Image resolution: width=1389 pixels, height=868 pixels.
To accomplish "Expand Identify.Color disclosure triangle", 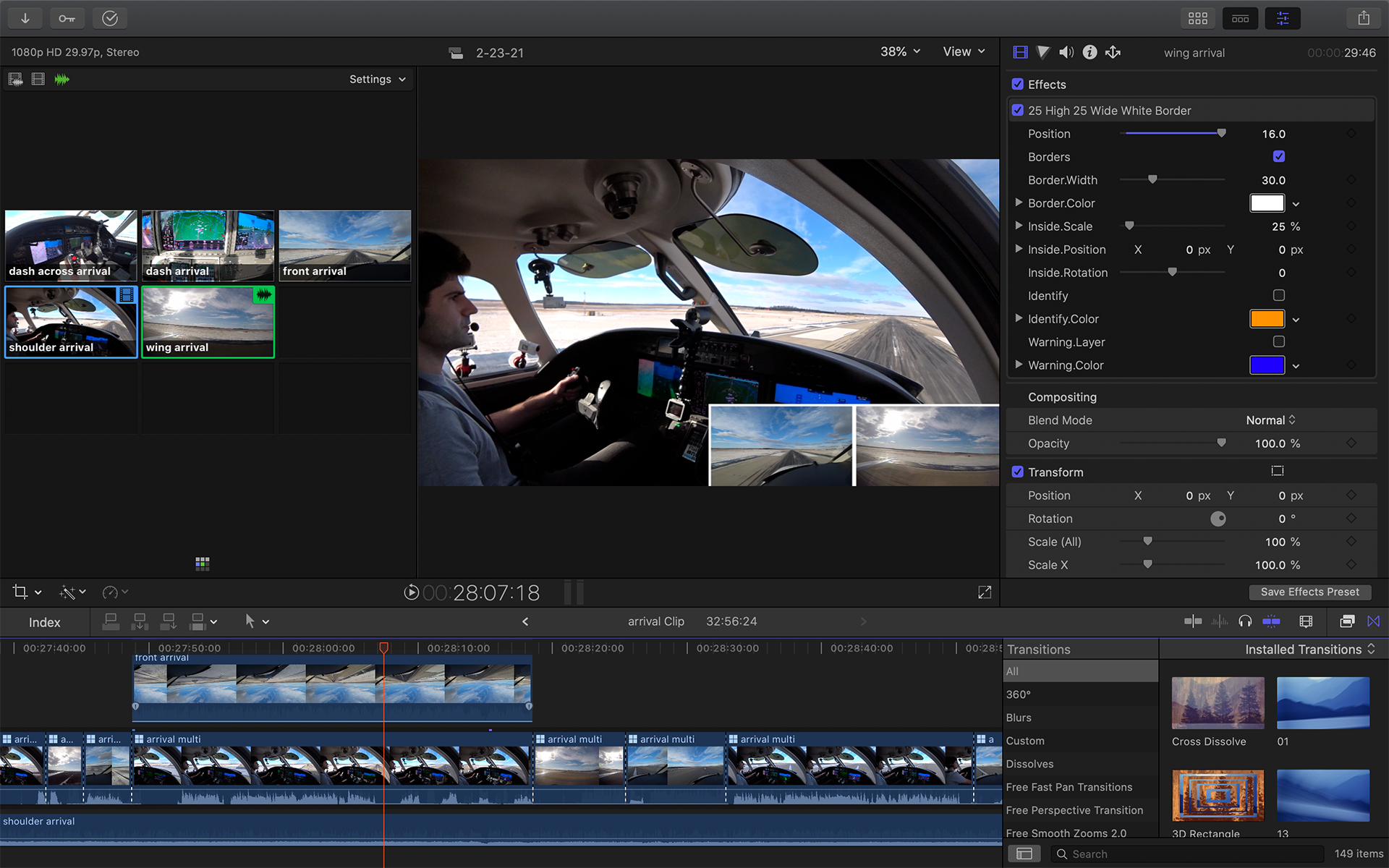I will 1019,318.
